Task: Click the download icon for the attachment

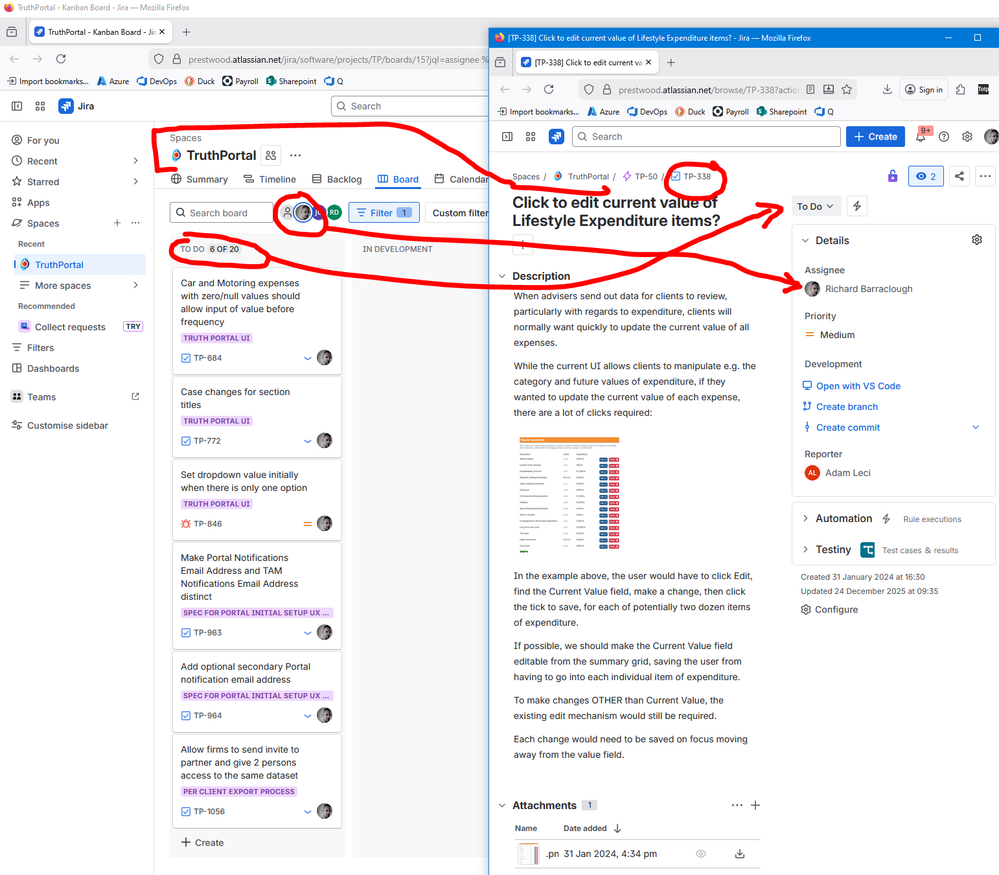Action: pyautogui.click(x=740, y=853)
